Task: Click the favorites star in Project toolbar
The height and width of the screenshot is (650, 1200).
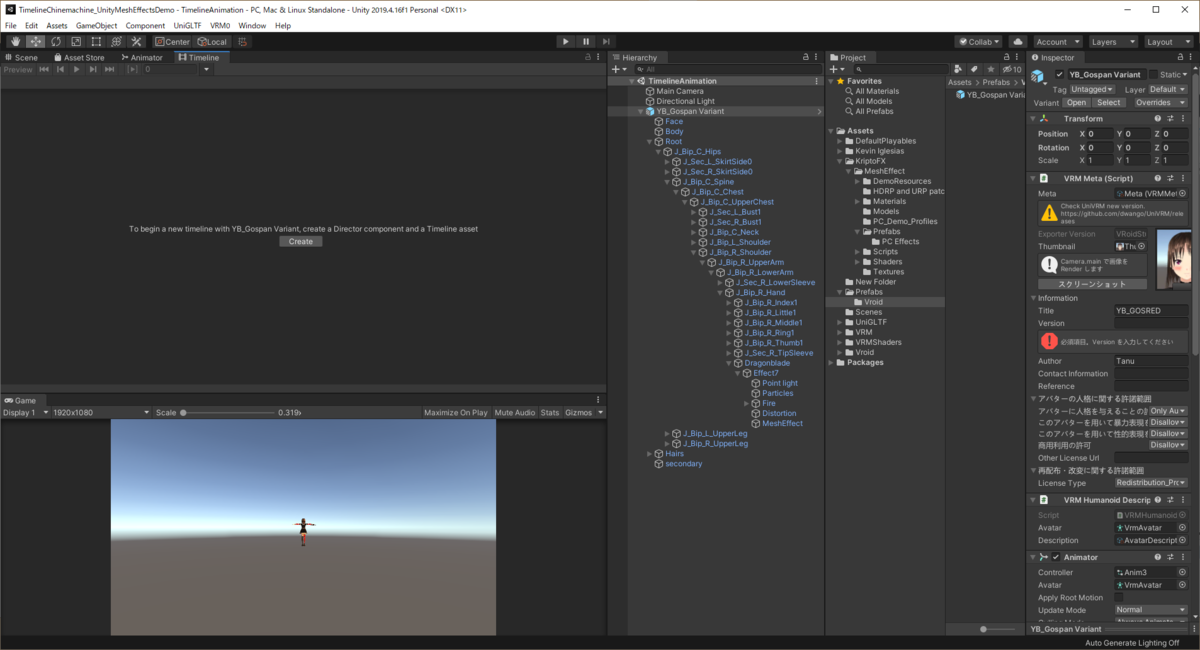Action: pos(990,69)
